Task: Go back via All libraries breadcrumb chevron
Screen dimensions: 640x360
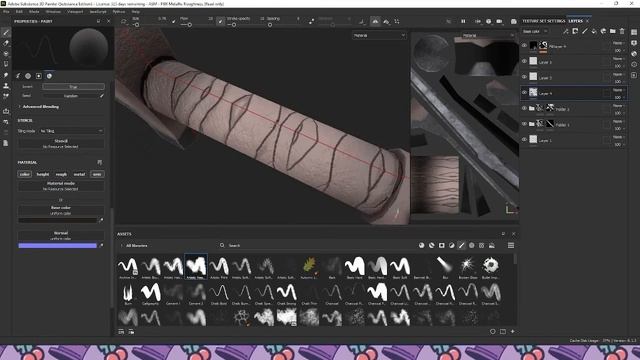Action: click(121, 246)
